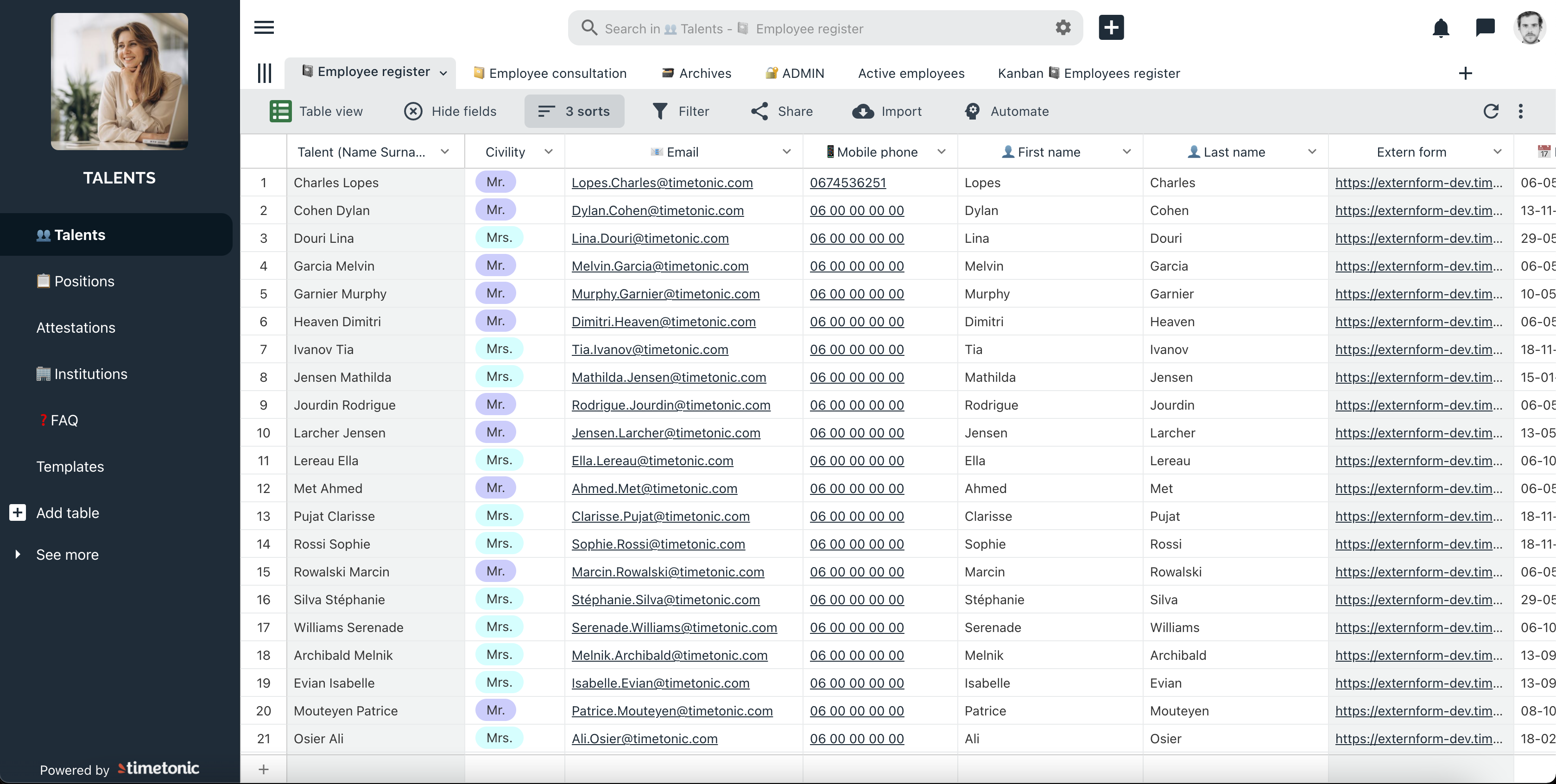Open the chat messages icon
The height and width of the screenshot is (784, 1556).
point(1485,28)
